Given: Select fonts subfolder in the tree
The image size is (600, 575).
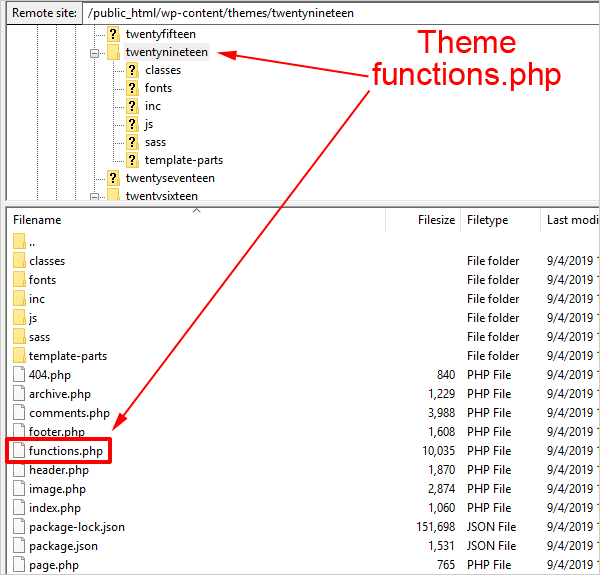Looking at the screenshot, I should [x=158, y=88].
